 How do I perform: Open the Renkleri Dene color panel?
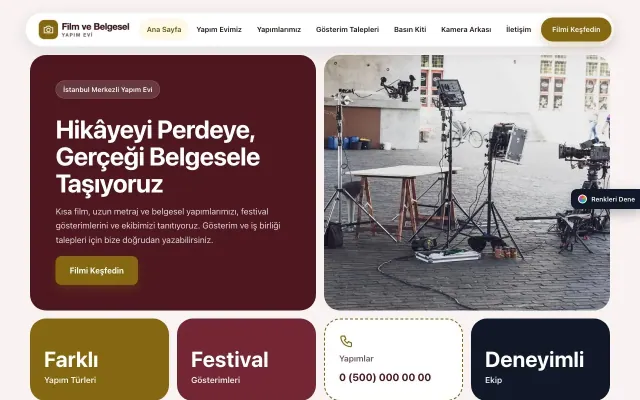[606, 199]
